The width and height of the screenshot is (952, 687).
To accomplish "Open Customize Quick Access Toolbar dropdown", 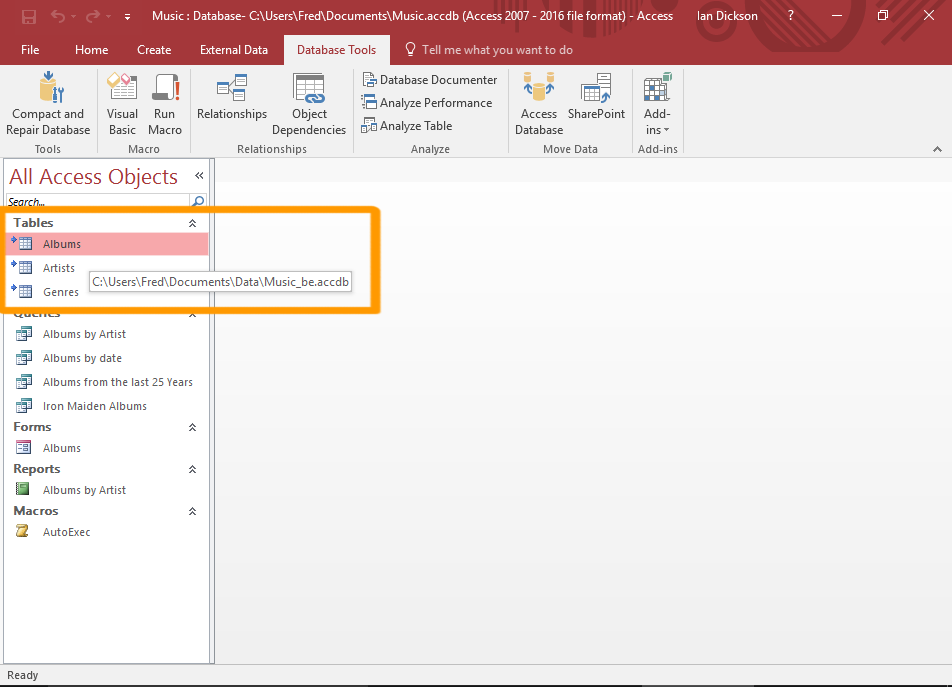I will [128, 17].
